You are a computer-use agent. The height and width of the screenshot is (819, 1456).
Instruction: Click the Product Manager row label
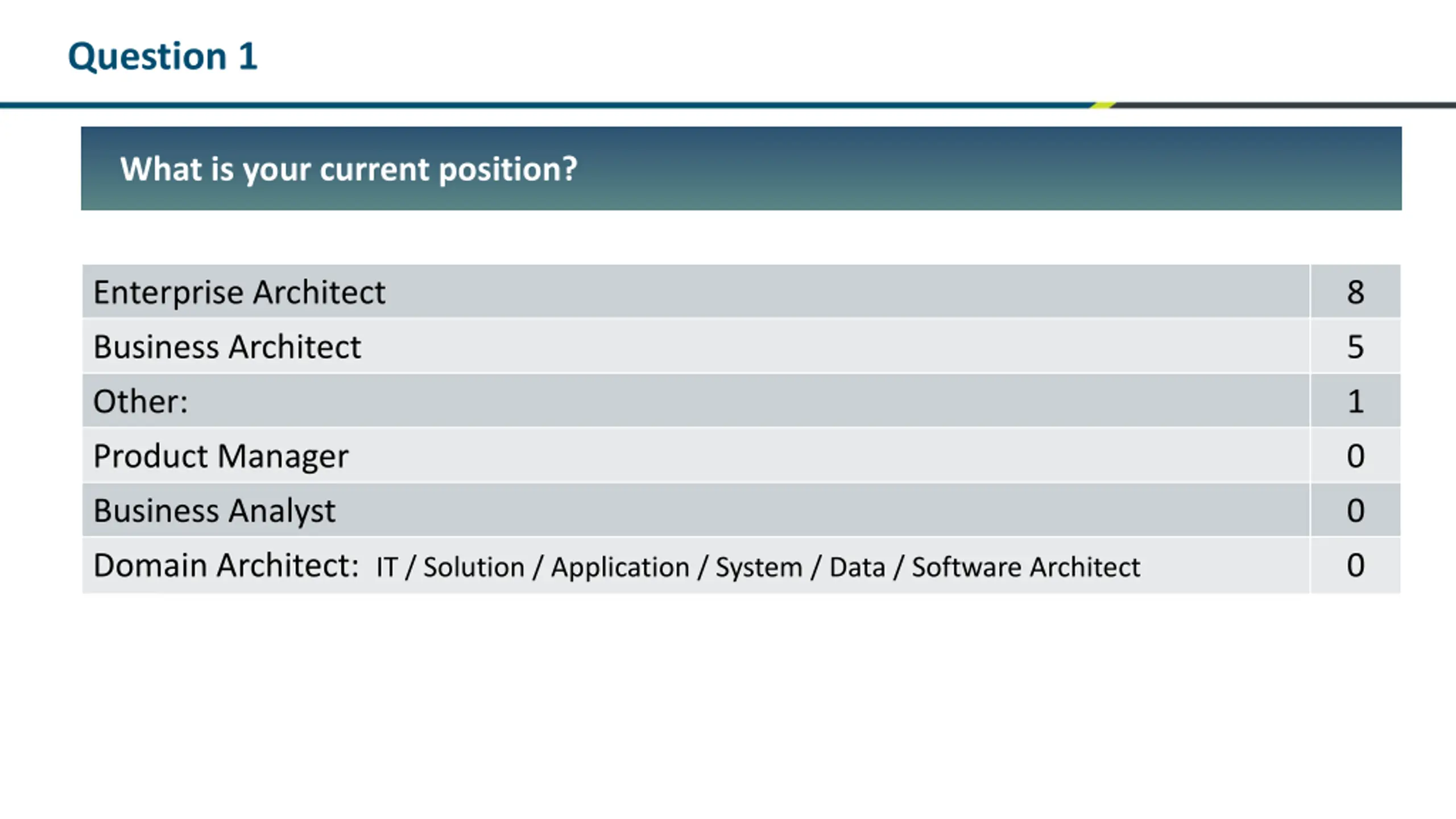tap(221, 457)
